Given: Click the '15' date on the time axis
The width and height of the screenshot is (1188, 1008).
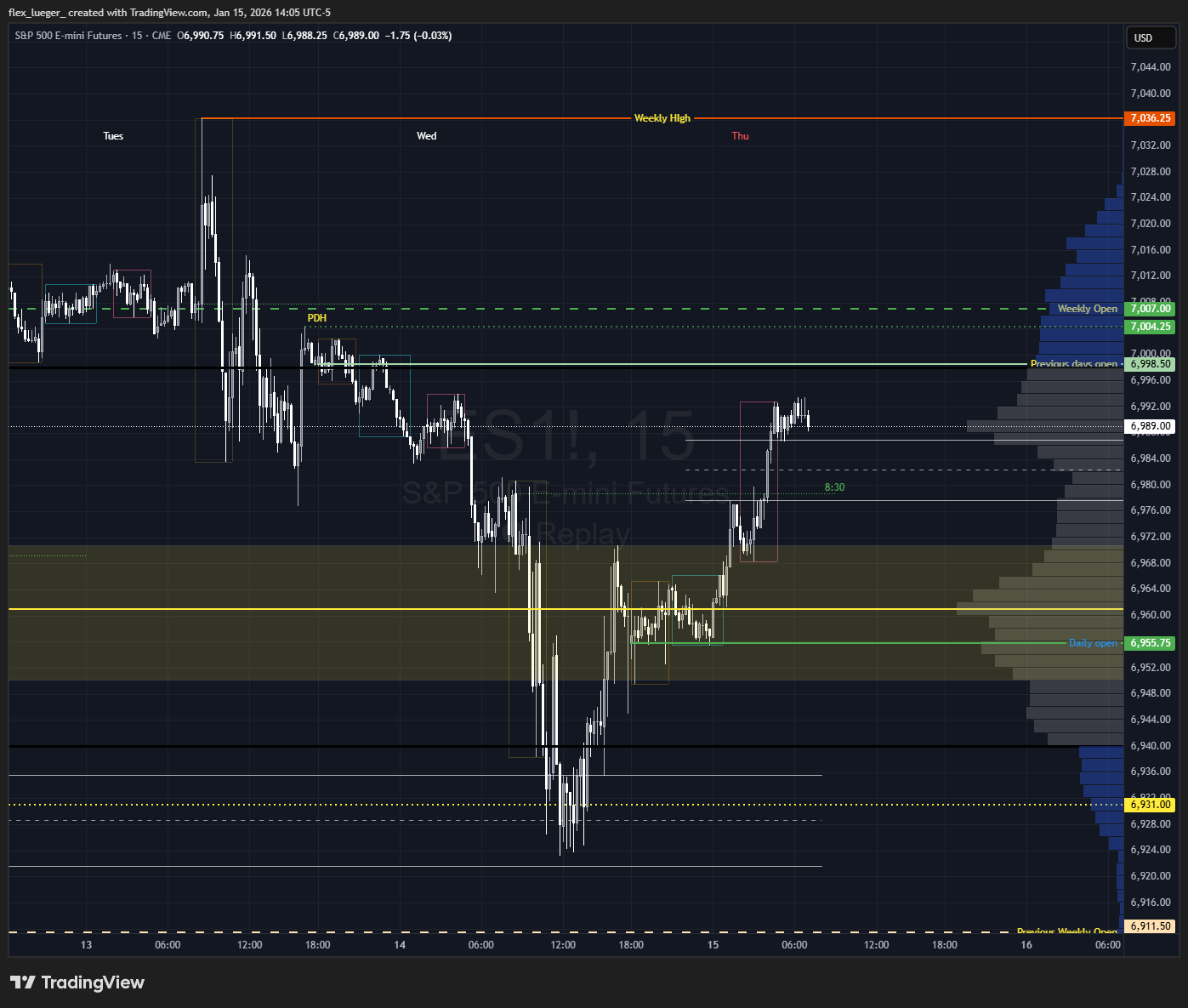Looking at the screenshot, I should coord(713,945).
